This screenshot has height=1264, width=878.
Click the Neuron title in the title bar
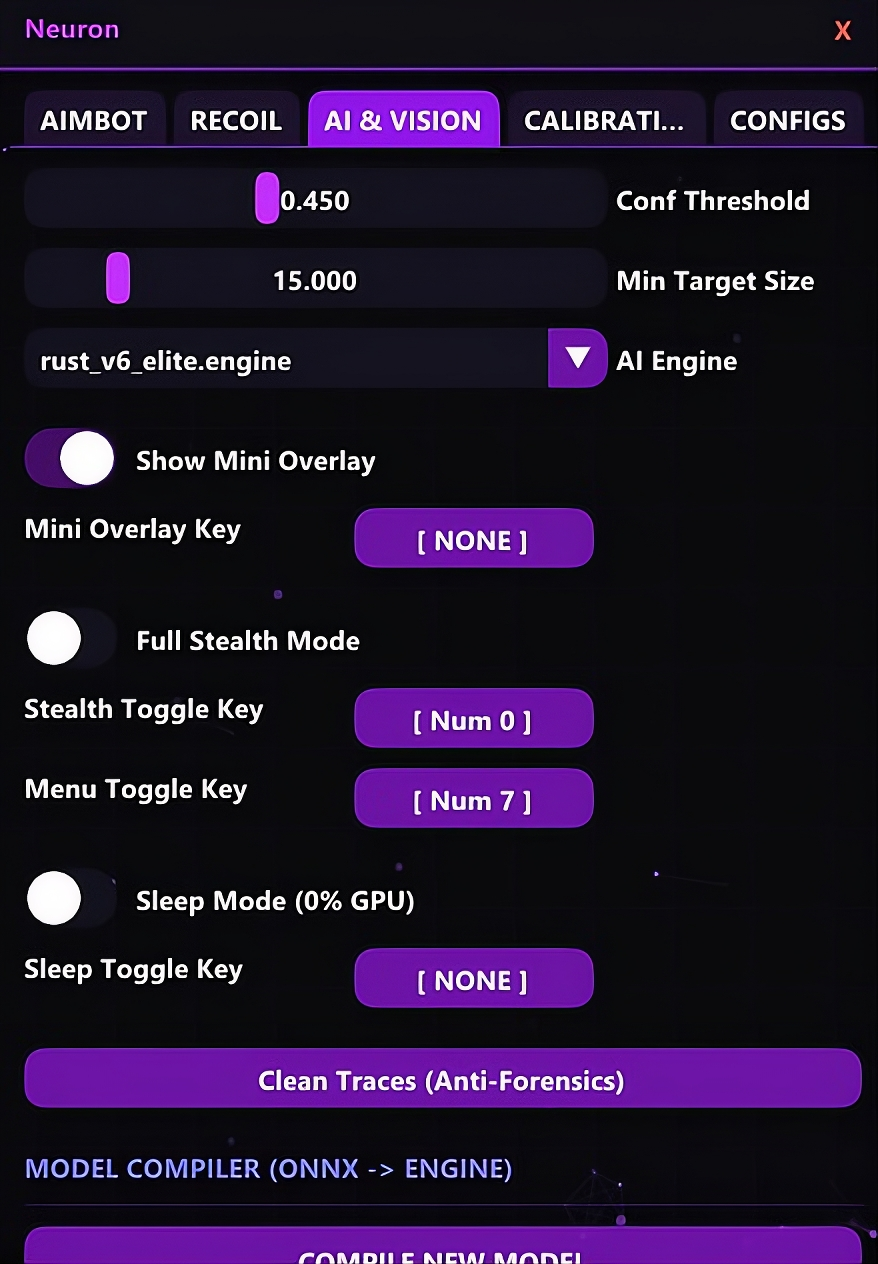point(72,29)
